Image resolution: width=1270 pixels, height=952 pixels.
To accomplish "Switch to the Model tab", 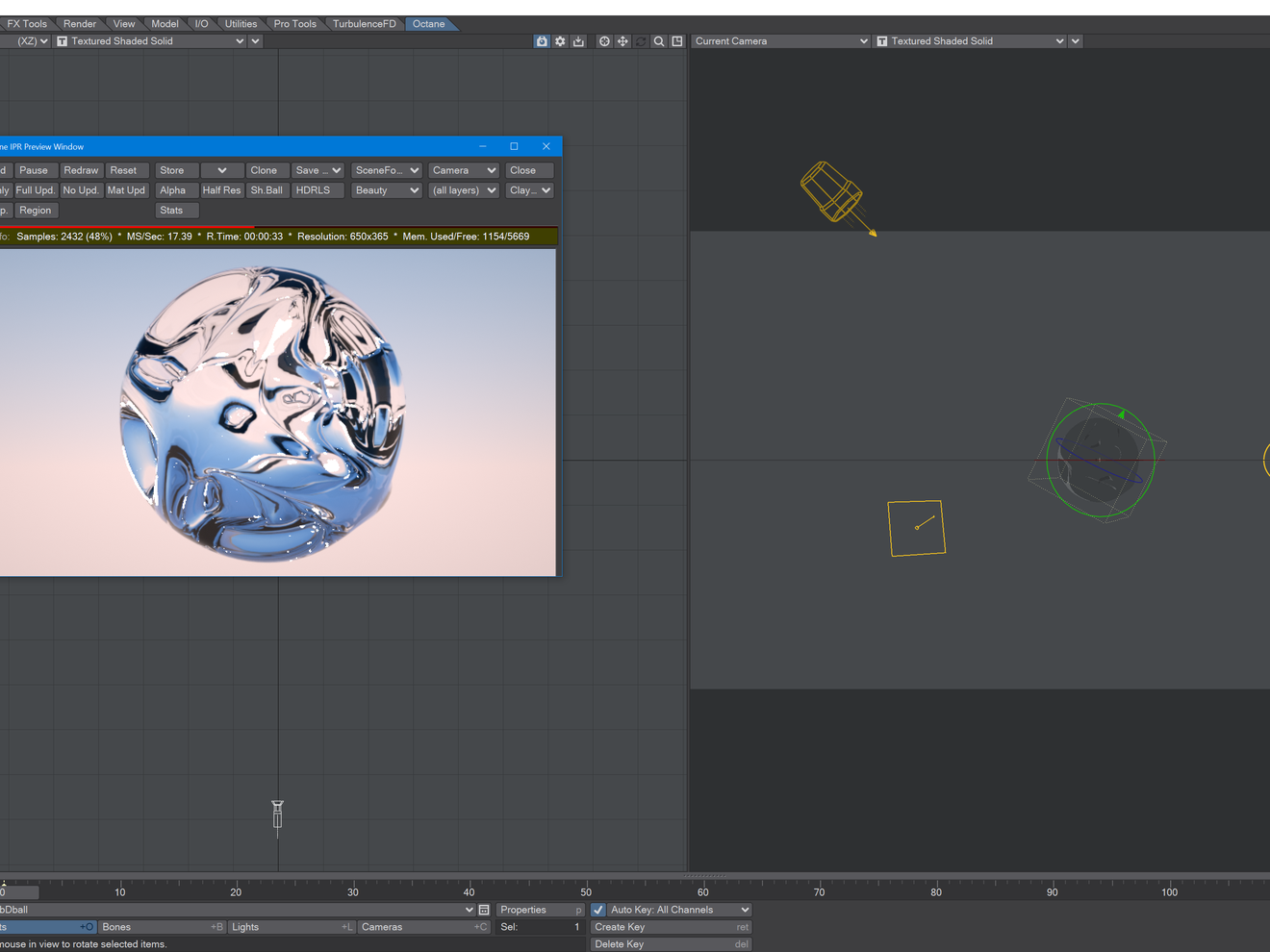I will pyautogui.click(x=165, y=24).
